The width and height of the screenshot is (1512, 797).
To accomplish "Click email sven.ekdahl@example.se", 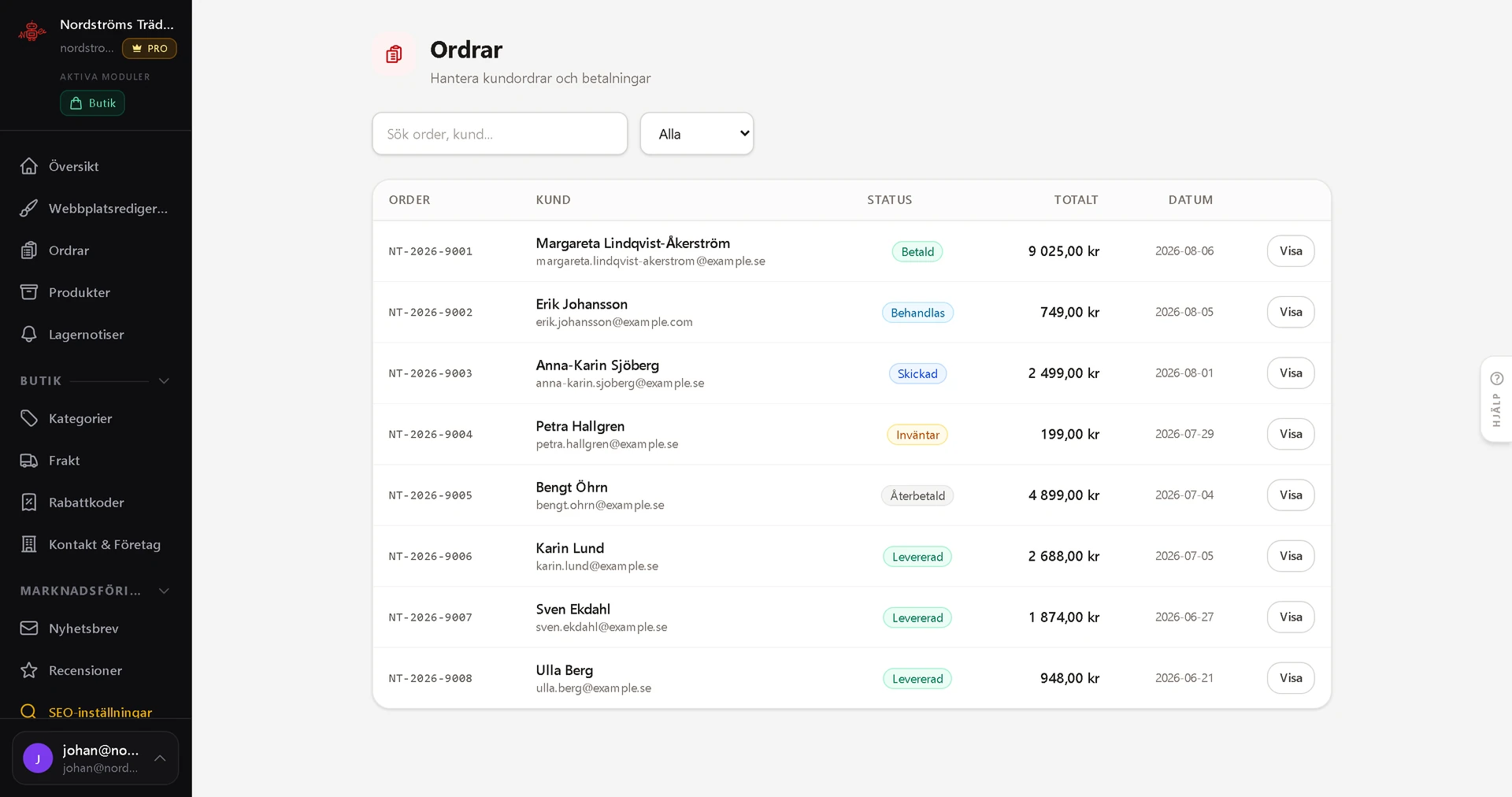I will [x=602, y=627].
